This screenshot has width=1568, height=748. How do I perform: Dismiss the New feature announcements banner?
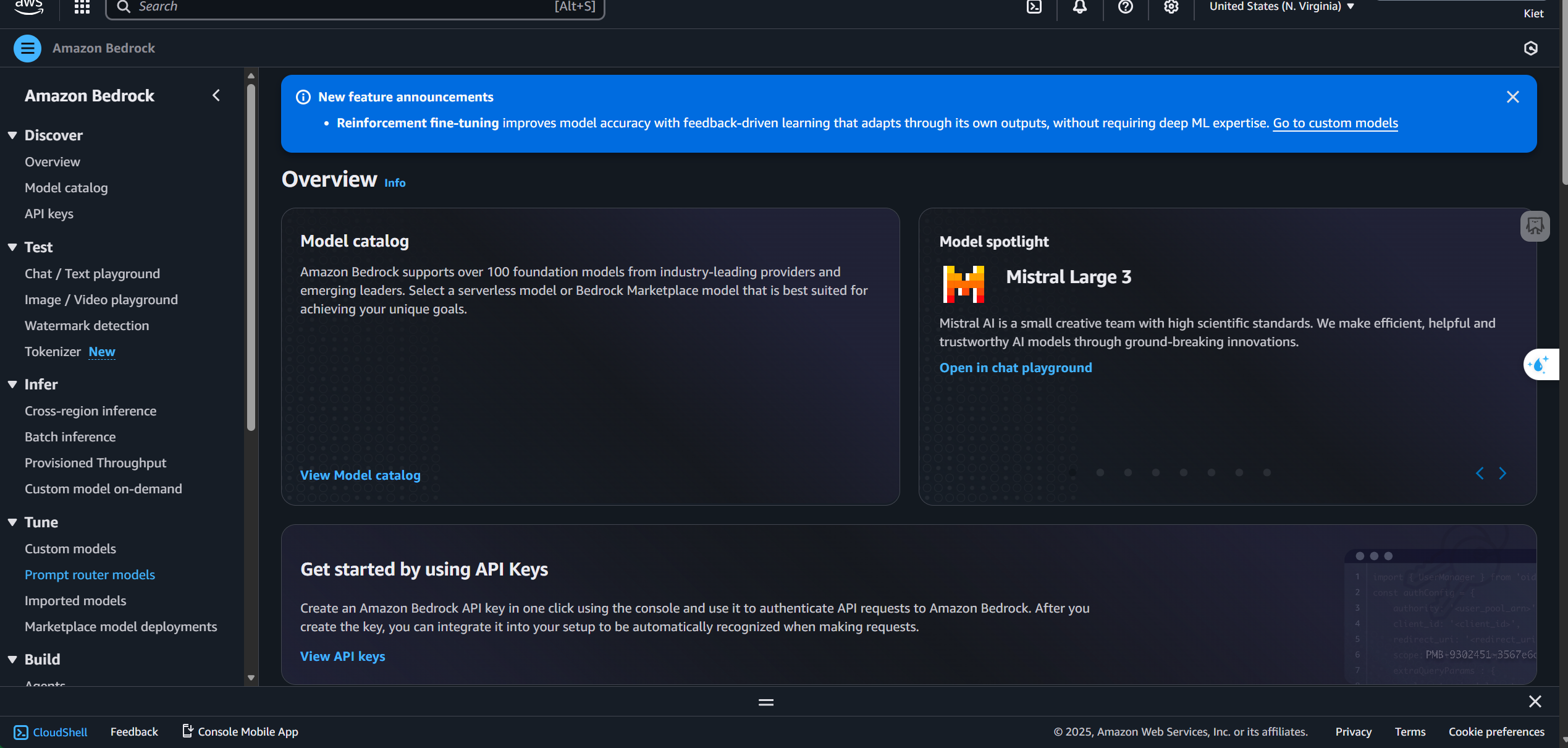(1512, 97)
